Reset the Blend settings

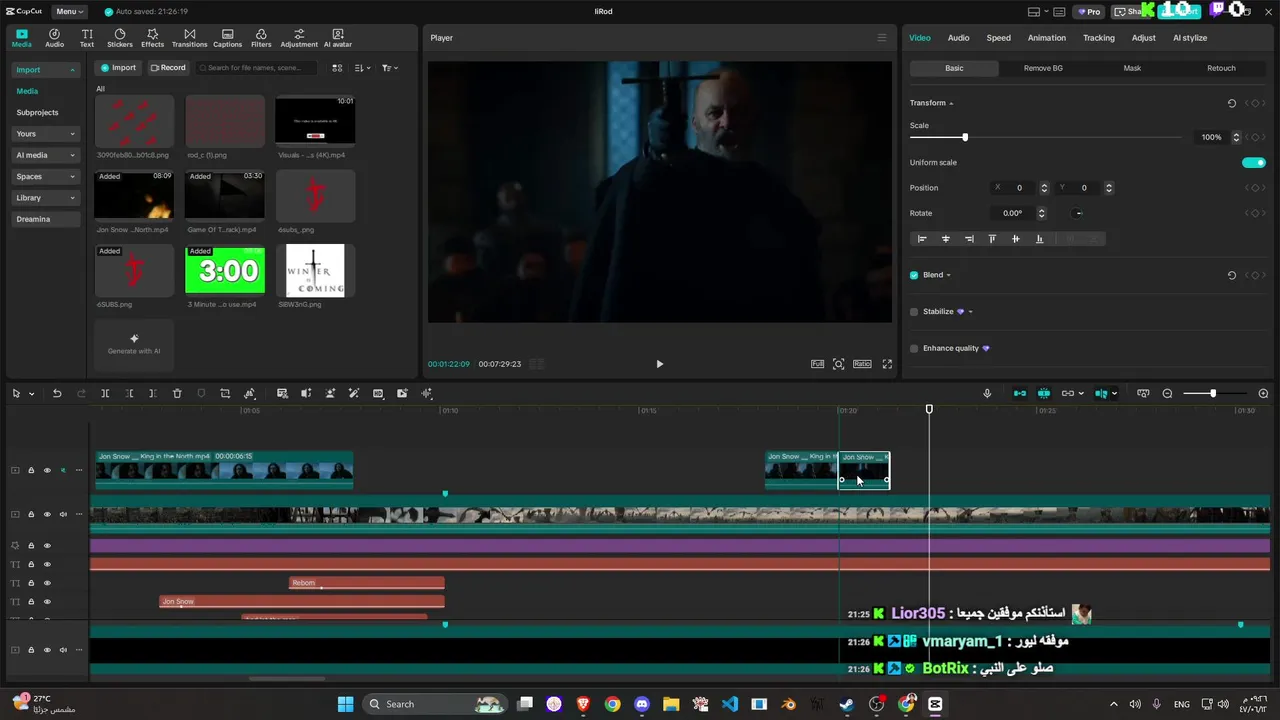point(1232,275)
